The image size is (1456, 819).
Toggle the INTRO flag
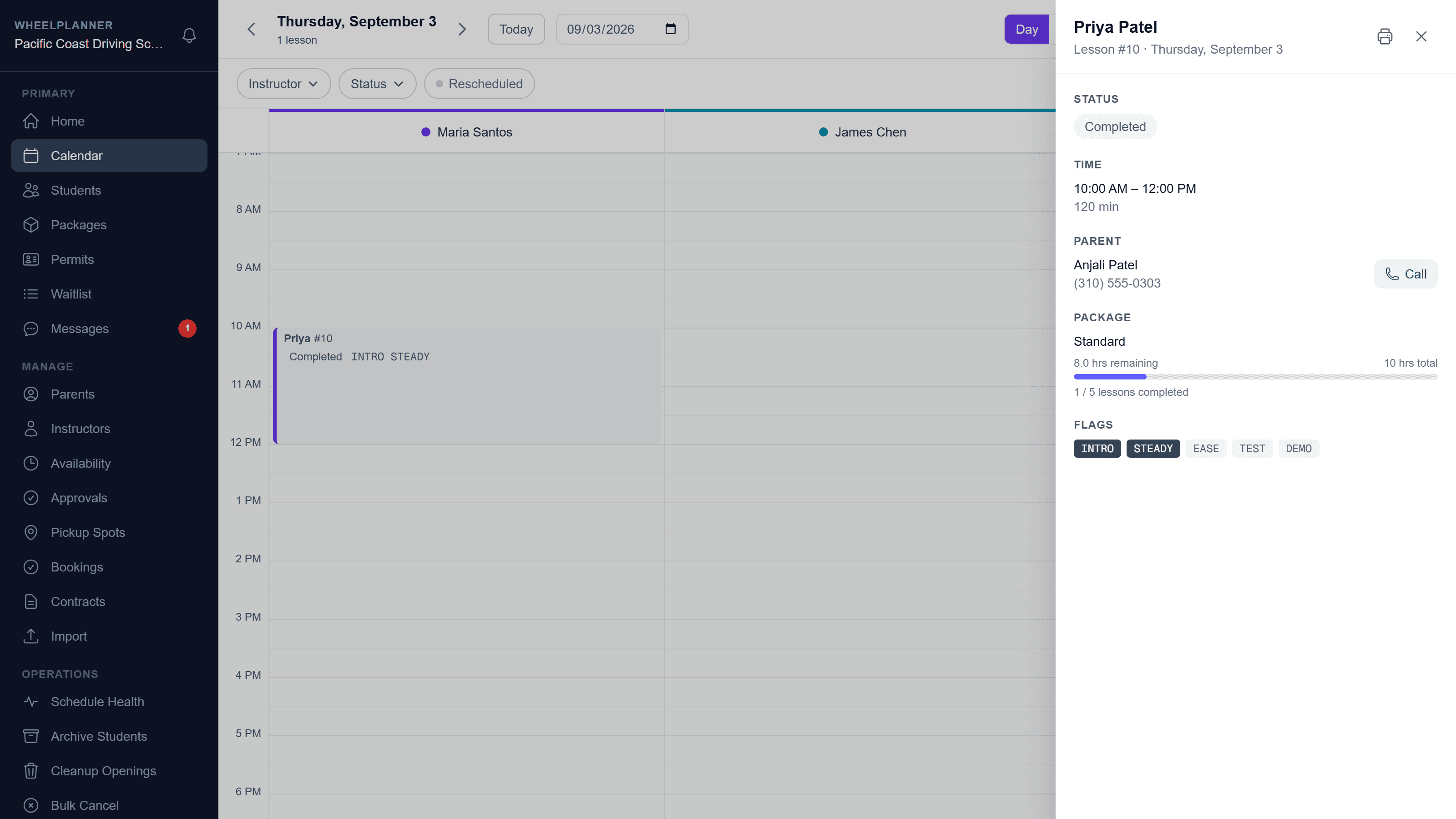[1097, 448]
